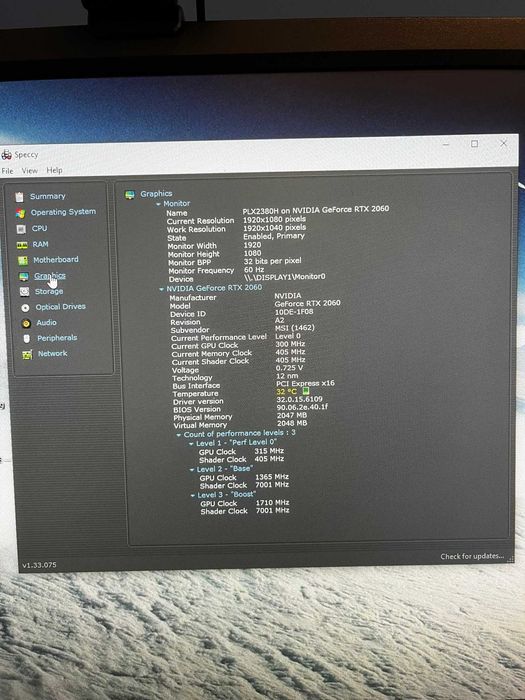
Task: Click the RAM module icon in sidebar
Action: [22, 245]
